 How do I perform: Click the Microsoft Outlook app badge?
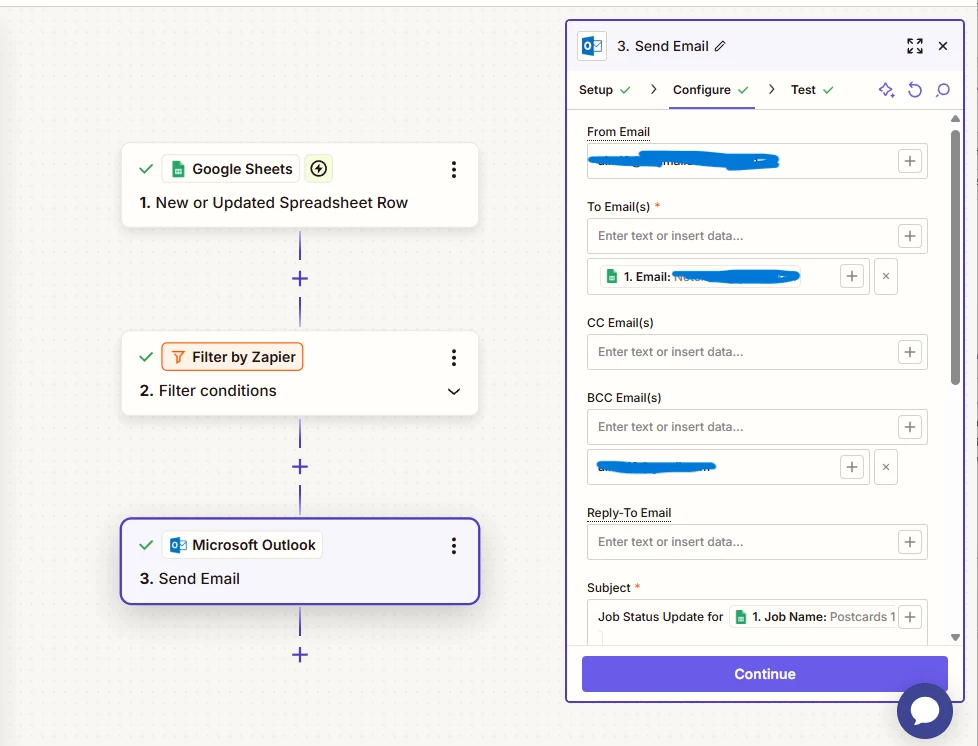[242, 545]
